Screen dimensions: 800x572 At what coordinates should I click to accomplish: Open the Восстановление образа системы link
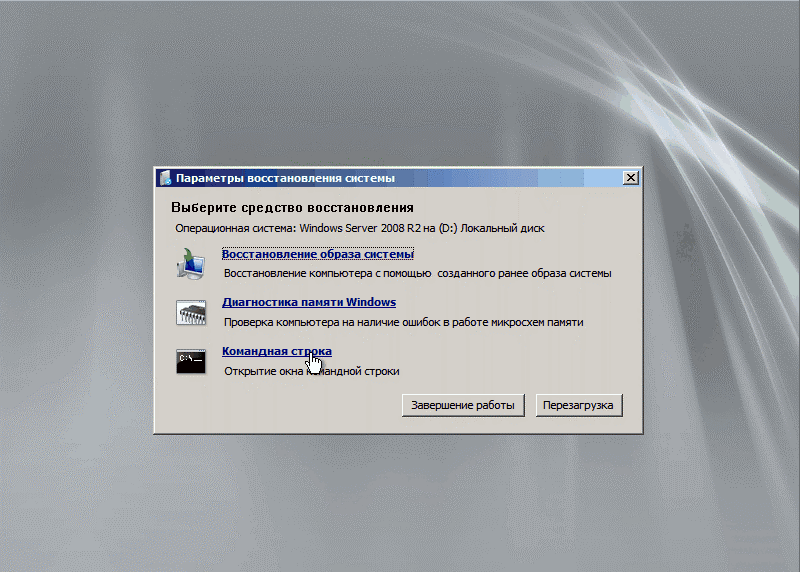pos(317,254)
